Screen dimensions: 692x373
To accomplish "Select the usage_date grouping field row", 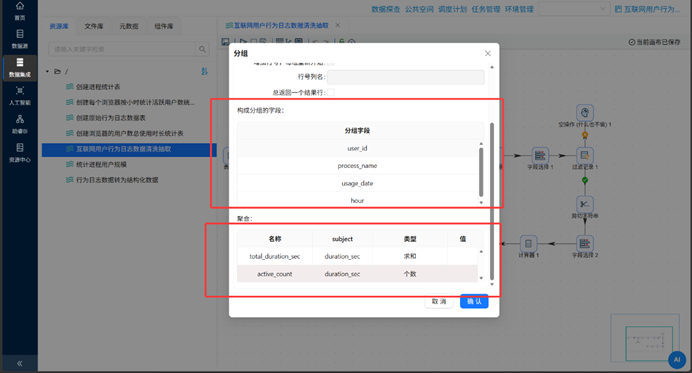I will coord(357,183).
